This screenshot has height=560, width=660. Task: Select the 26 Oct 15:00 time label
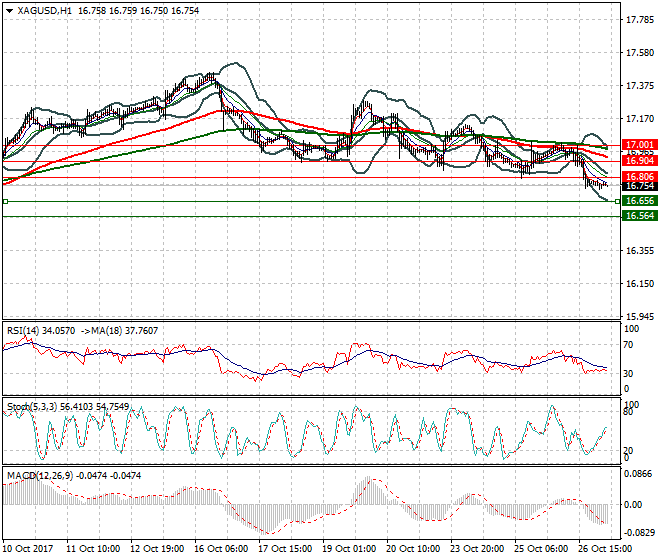(x=605, y=549)
